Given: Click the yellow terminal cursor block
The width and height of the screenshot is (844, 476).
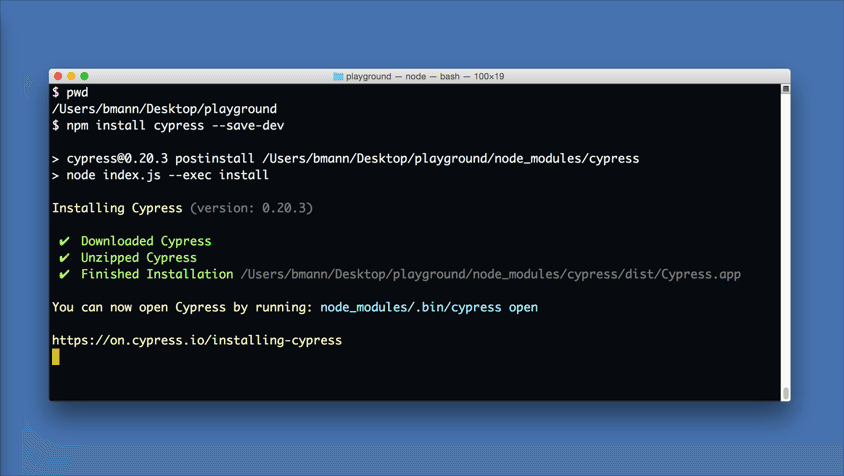Looking at the screenshot, I should (55, 356).
